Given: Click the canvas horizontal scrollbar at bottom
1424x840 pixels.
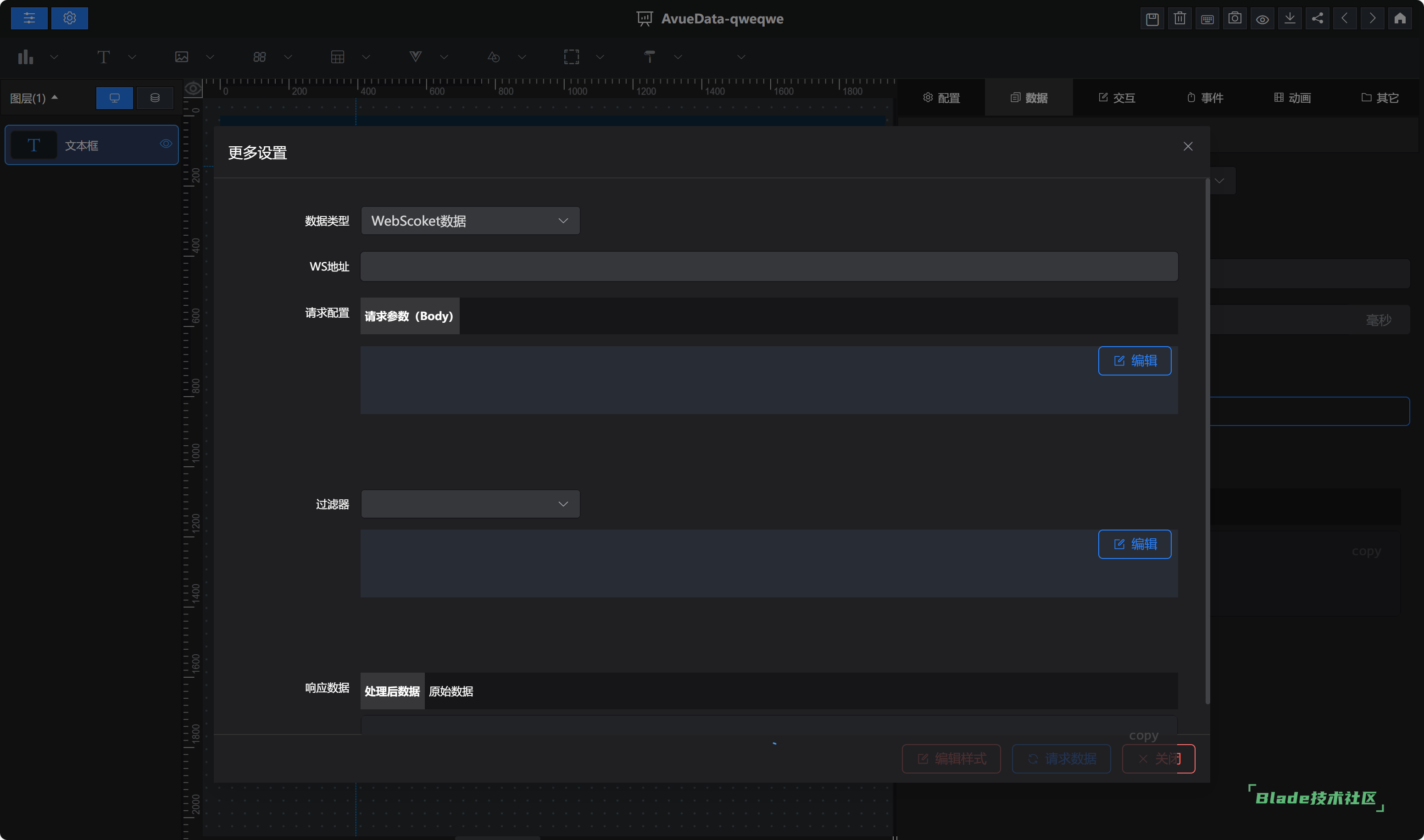Looking at the screenshot, I should [497, 838].
